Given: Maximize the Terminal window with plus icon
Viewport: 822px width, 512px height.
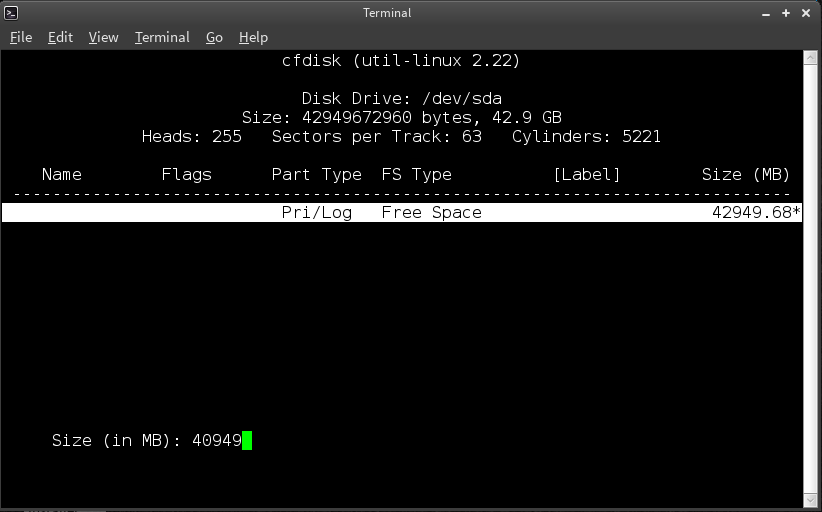Looking at the screenshot, I should 786,13.
